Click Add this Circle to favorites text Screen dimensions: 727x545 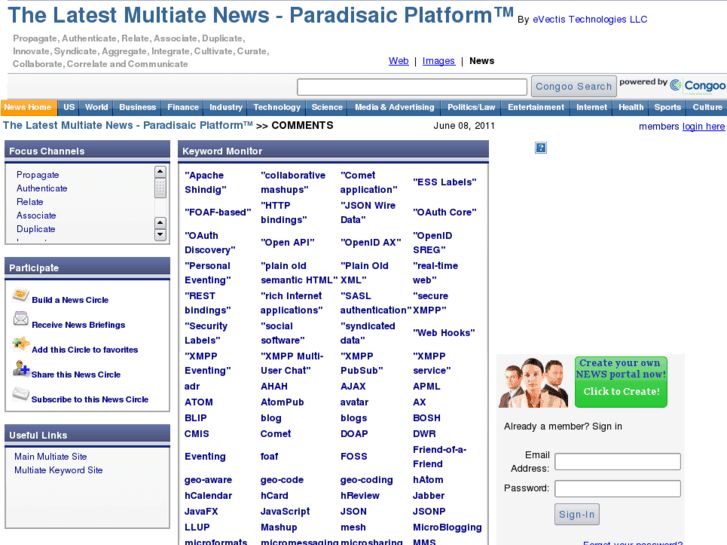click(x=85, y=350)
